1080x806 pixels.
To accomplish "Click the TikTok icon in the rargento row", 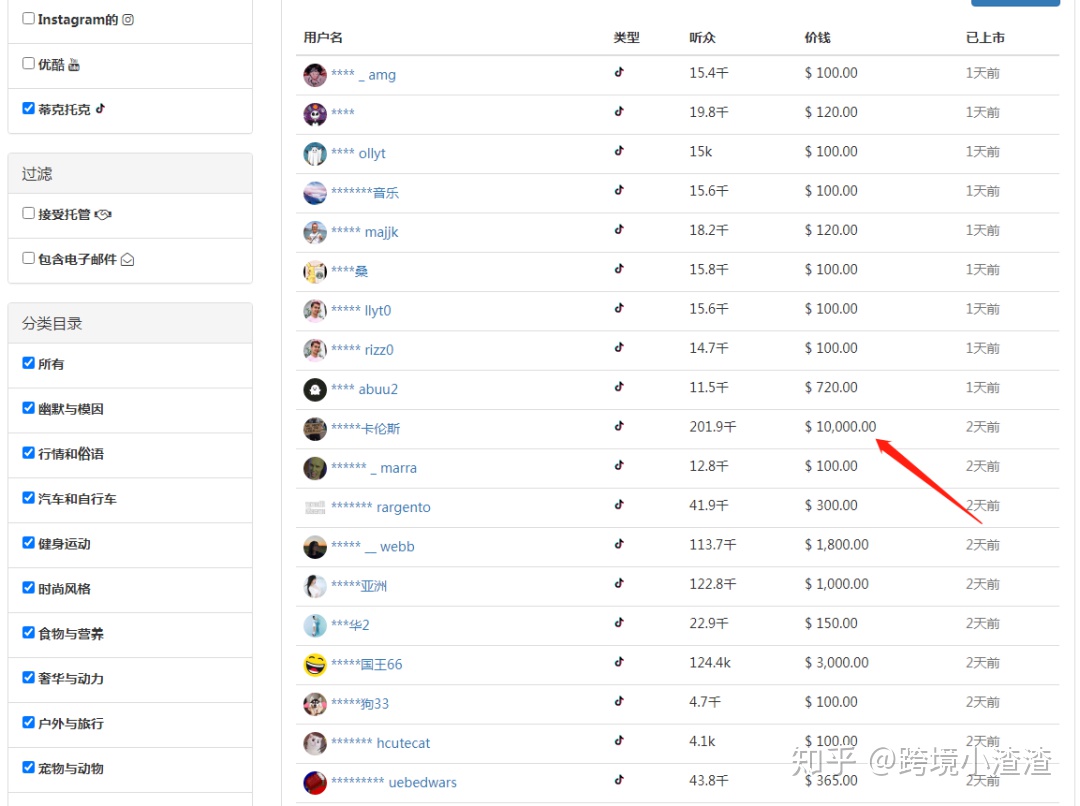I will coord(619,505).
